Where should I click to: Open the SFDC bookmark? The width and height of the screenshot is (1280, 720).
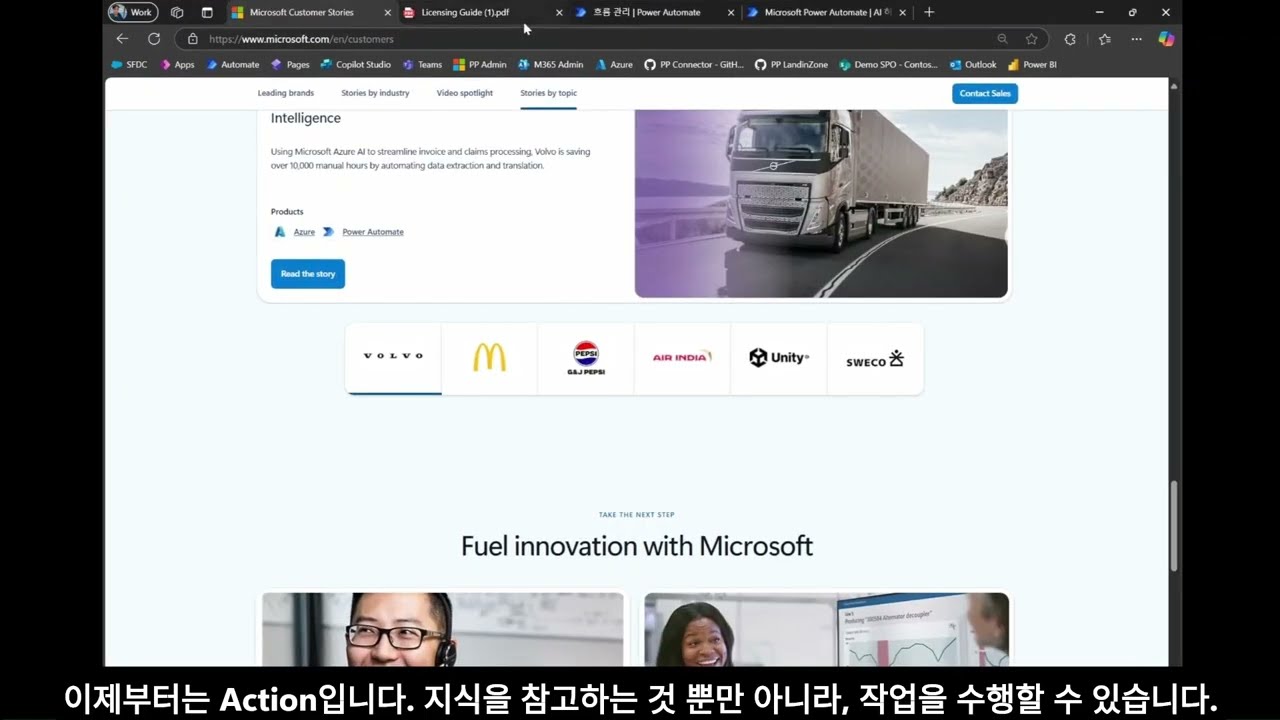pos(129,65)
